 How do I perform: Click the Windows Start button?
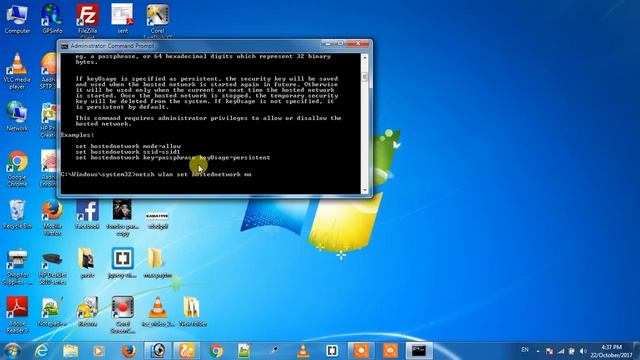click(x=12, y=351)
